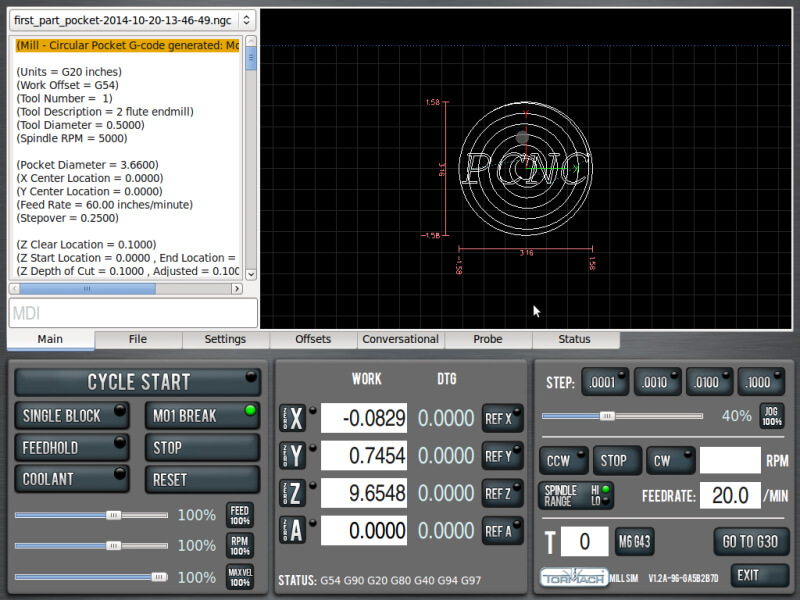Click the Zero Z axis button
The height and width of the screenshot is (600, 800).
291,494
